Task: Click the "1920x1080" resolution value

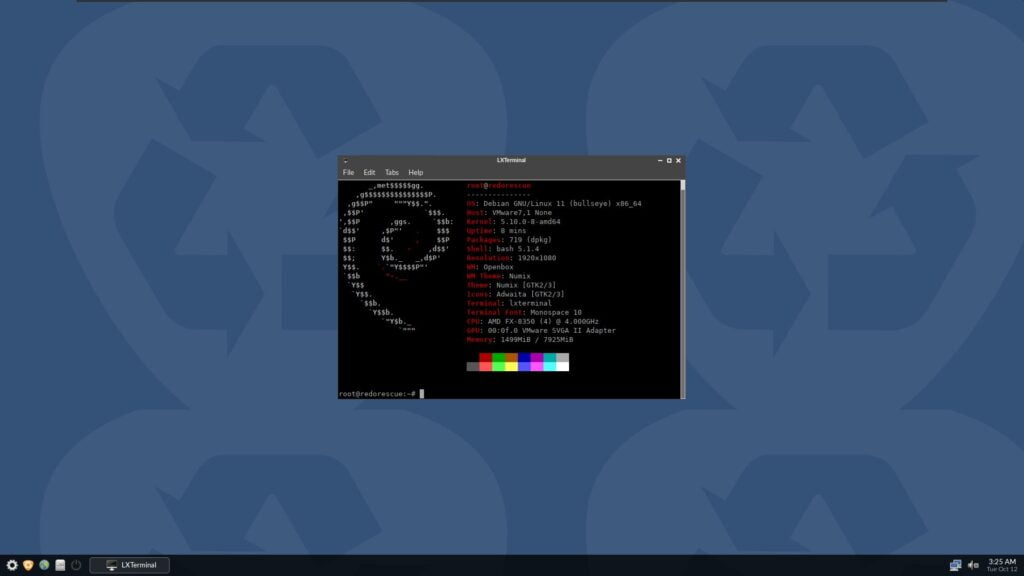Action: (537, 258)
